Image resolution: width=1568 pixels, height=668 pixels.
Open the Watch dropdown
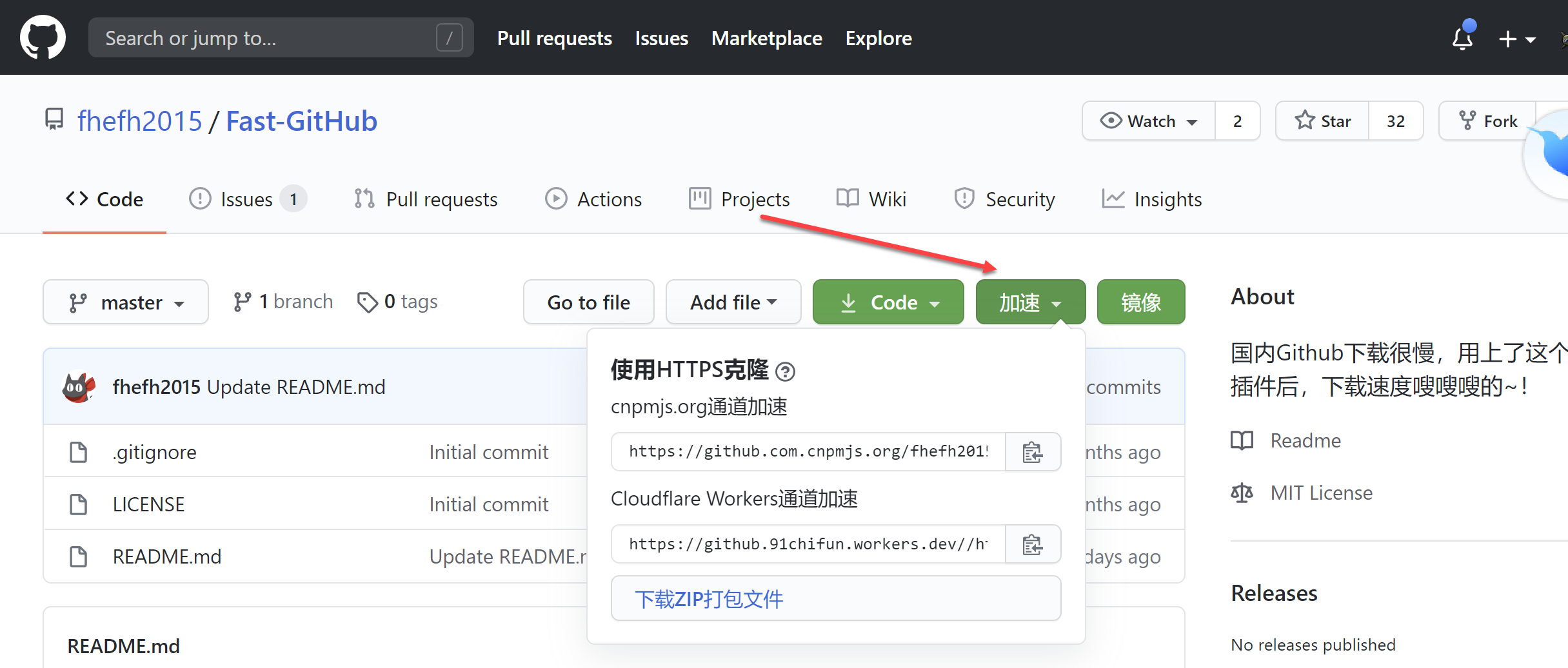tap(1148, 121)
